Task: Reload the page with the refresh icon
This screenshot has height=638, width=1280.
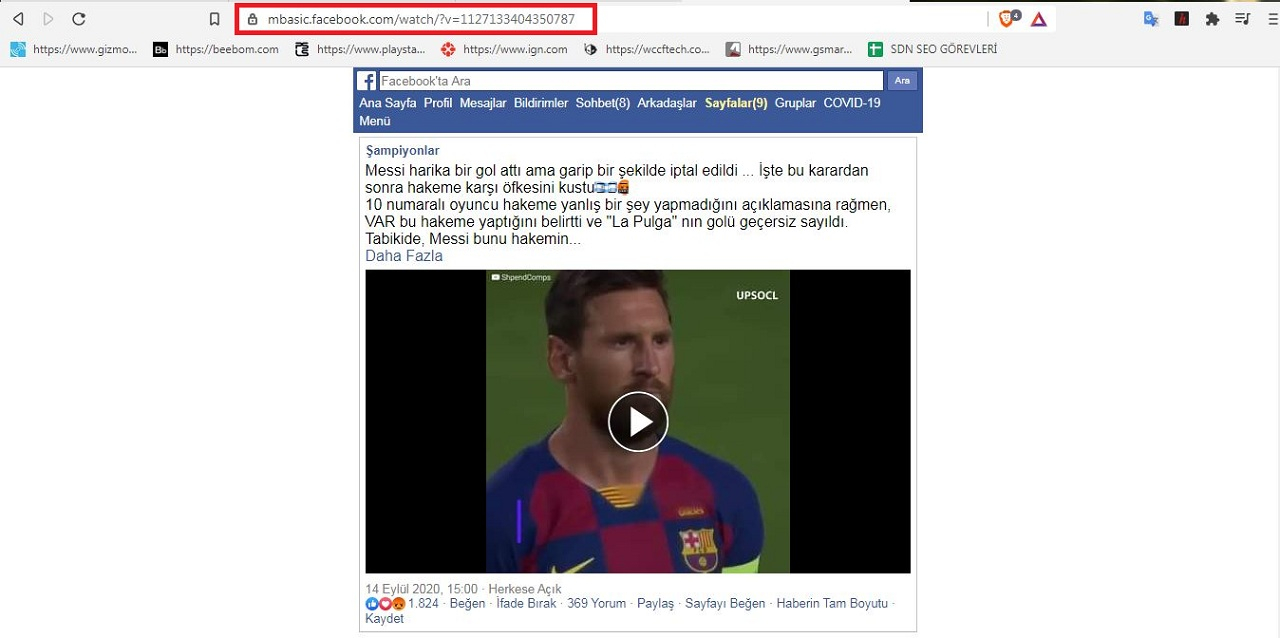Action: click(x=79, y=18)
